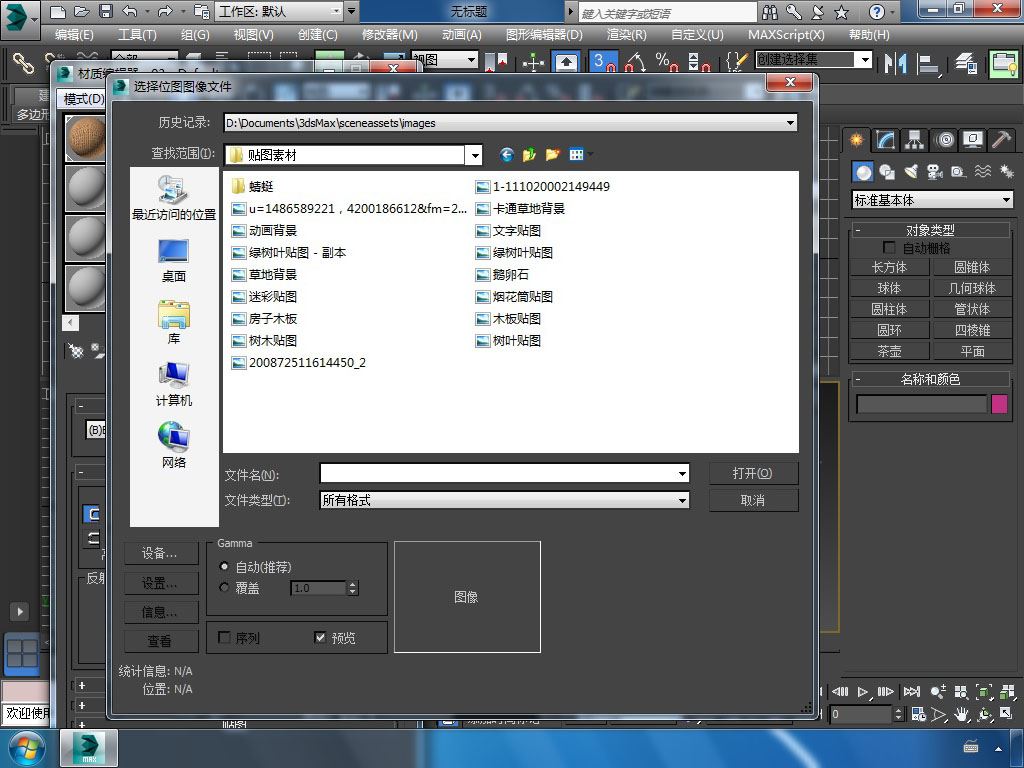Viewport: 1024px width, 768px height.
Task: Open the Hierarchy panel tab
Action: pos(914,140)
